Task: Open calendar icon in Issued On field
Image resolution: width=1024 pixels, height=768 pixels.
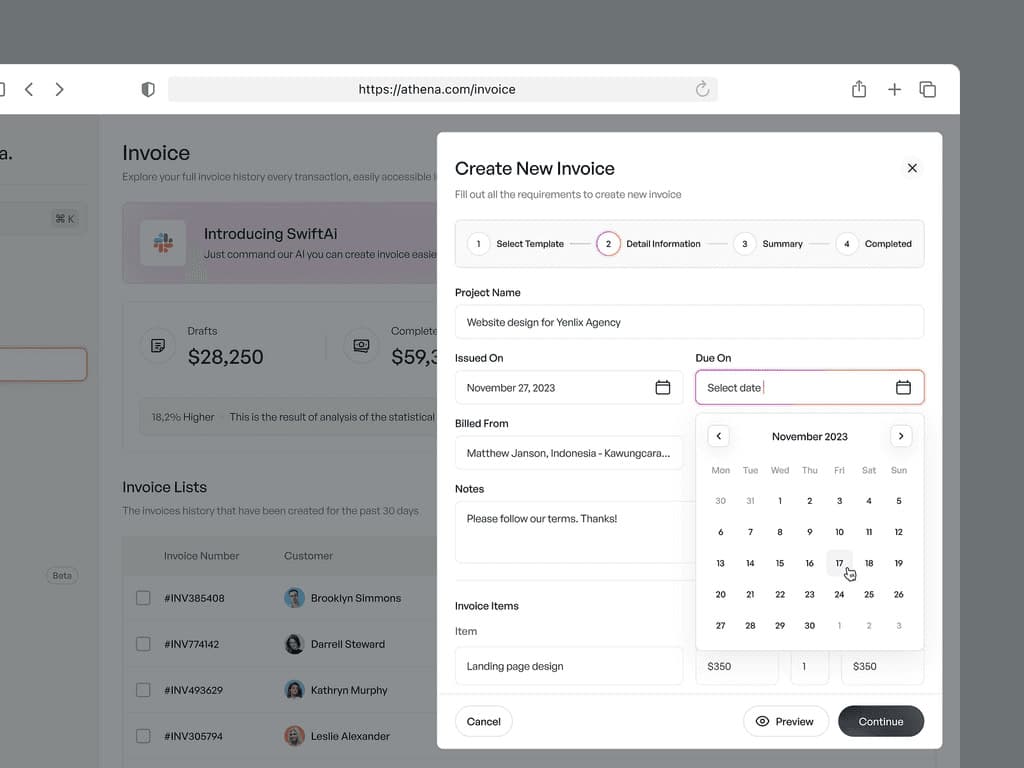Action: 662,387
